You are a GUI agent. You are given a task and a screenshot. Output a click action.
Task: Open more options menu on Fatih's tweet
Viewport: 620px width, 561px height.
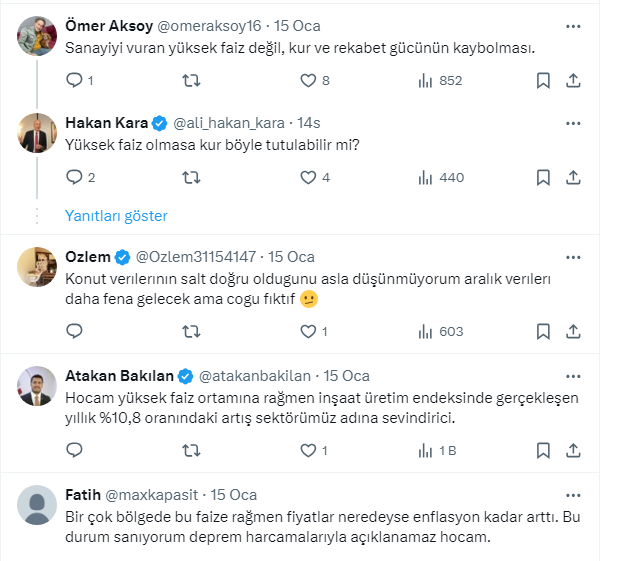(572, 495)
